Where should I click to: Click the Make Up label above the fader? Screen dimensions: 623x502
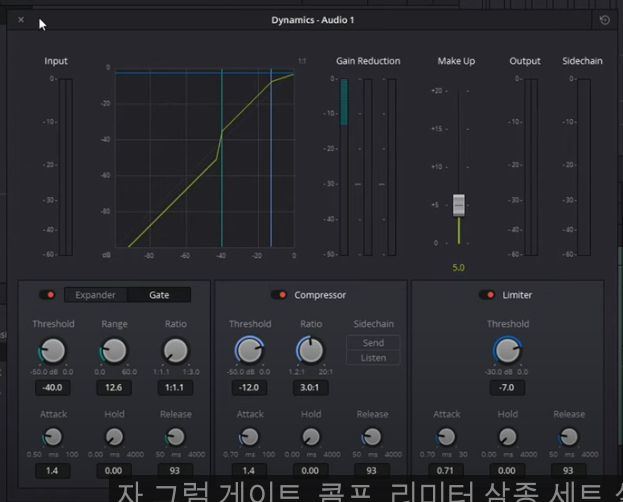tap(456, 61)
